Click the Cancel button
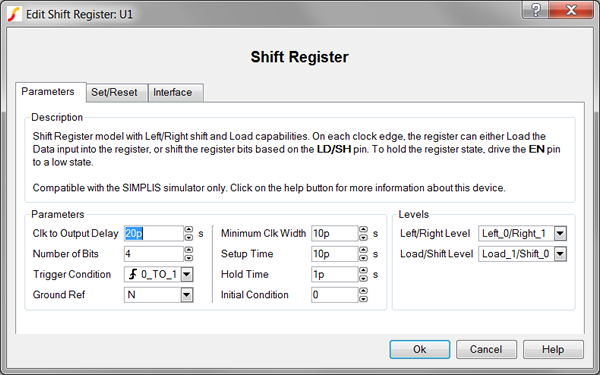Image resolution: width=600 pixels, height=375 pixels. (486, 349)
